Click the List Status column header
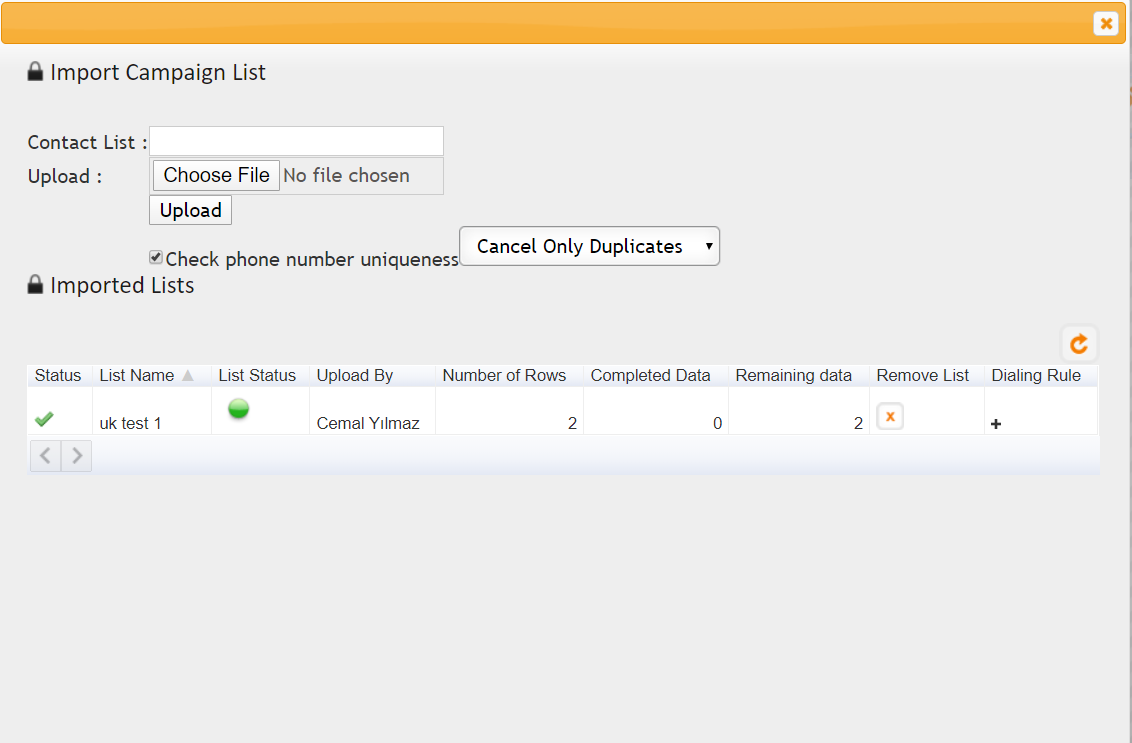1132x743 pixels. [x=261, y=375]
